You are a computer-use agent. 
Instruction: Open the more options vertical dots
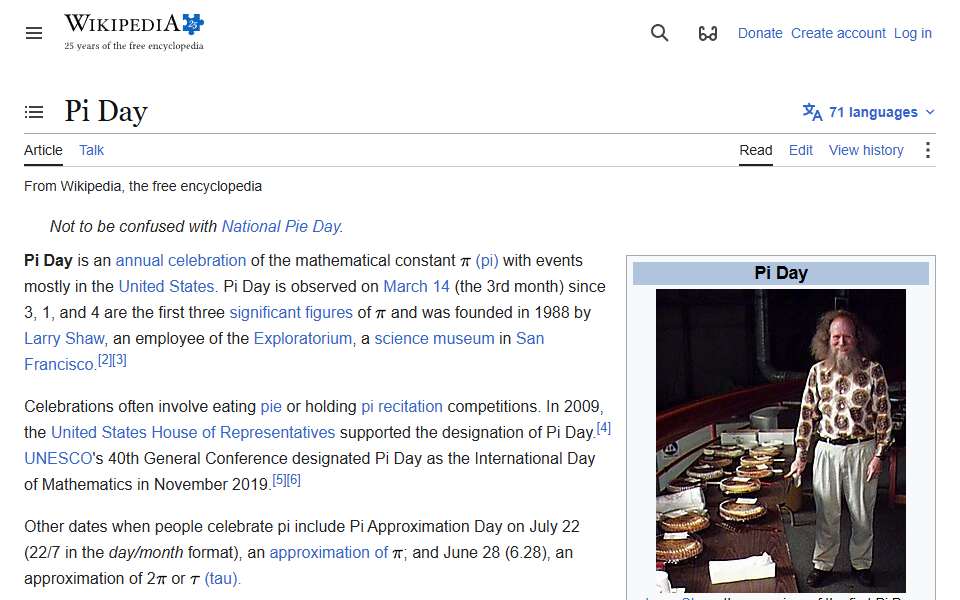coord(928,150)
